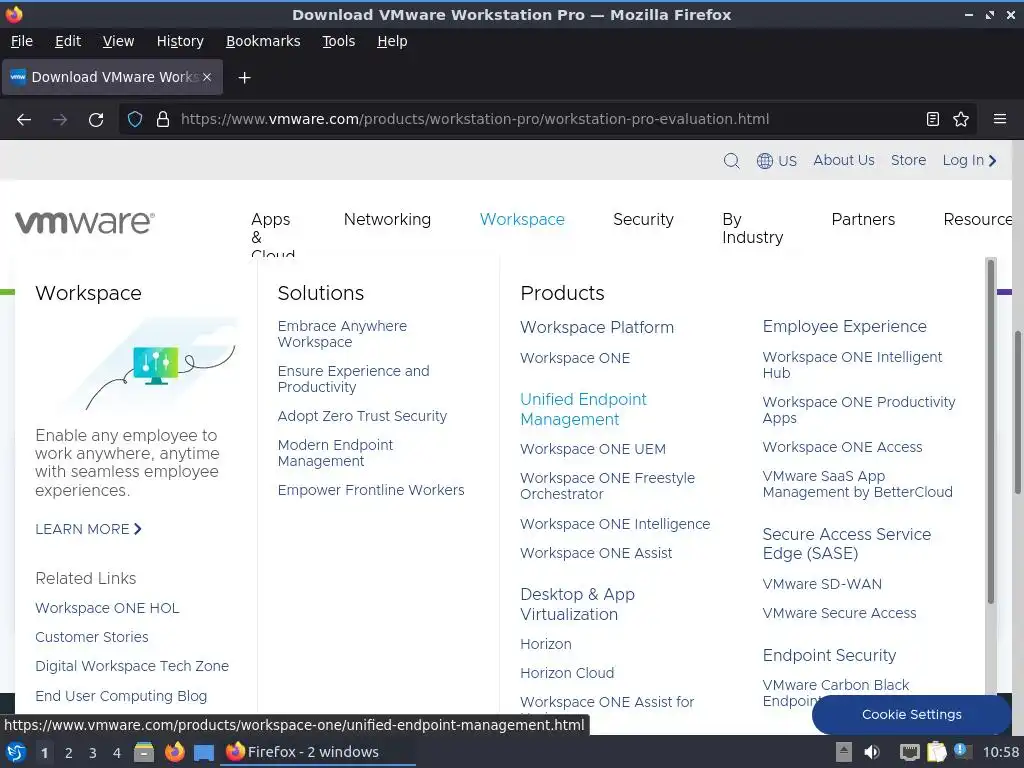The width and height of the screenshot is (1024, 768).
Task: Open Empower Frontline Workers link
Action: click(x=371, y=490)
